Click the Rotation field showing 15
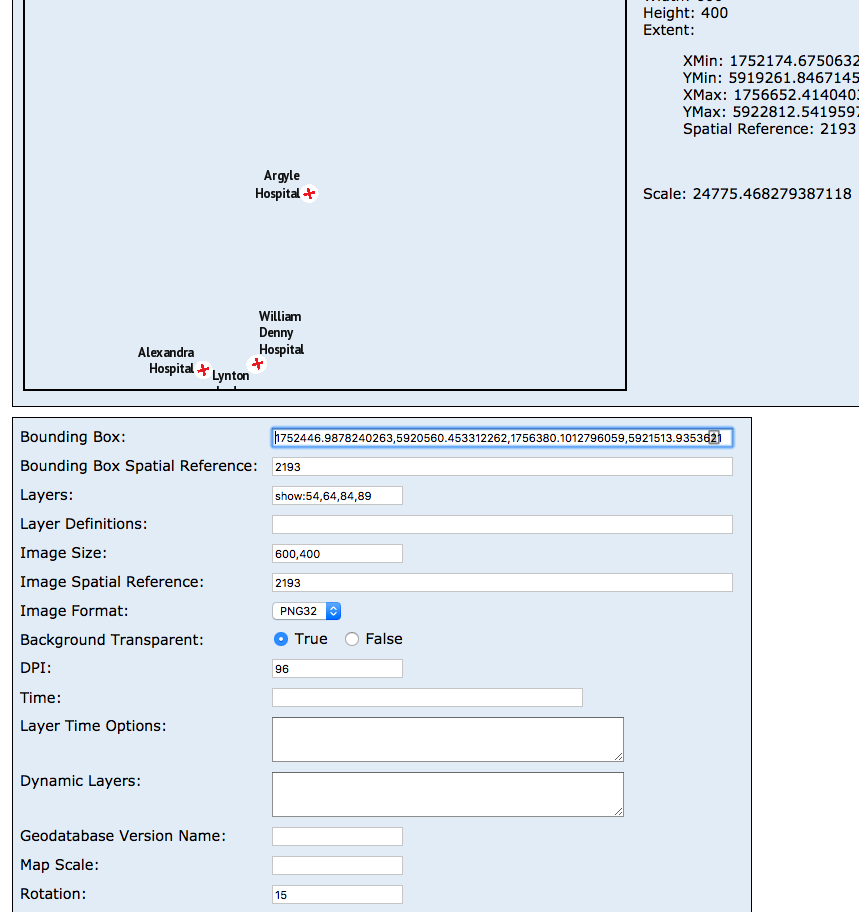 click(337, 895)
